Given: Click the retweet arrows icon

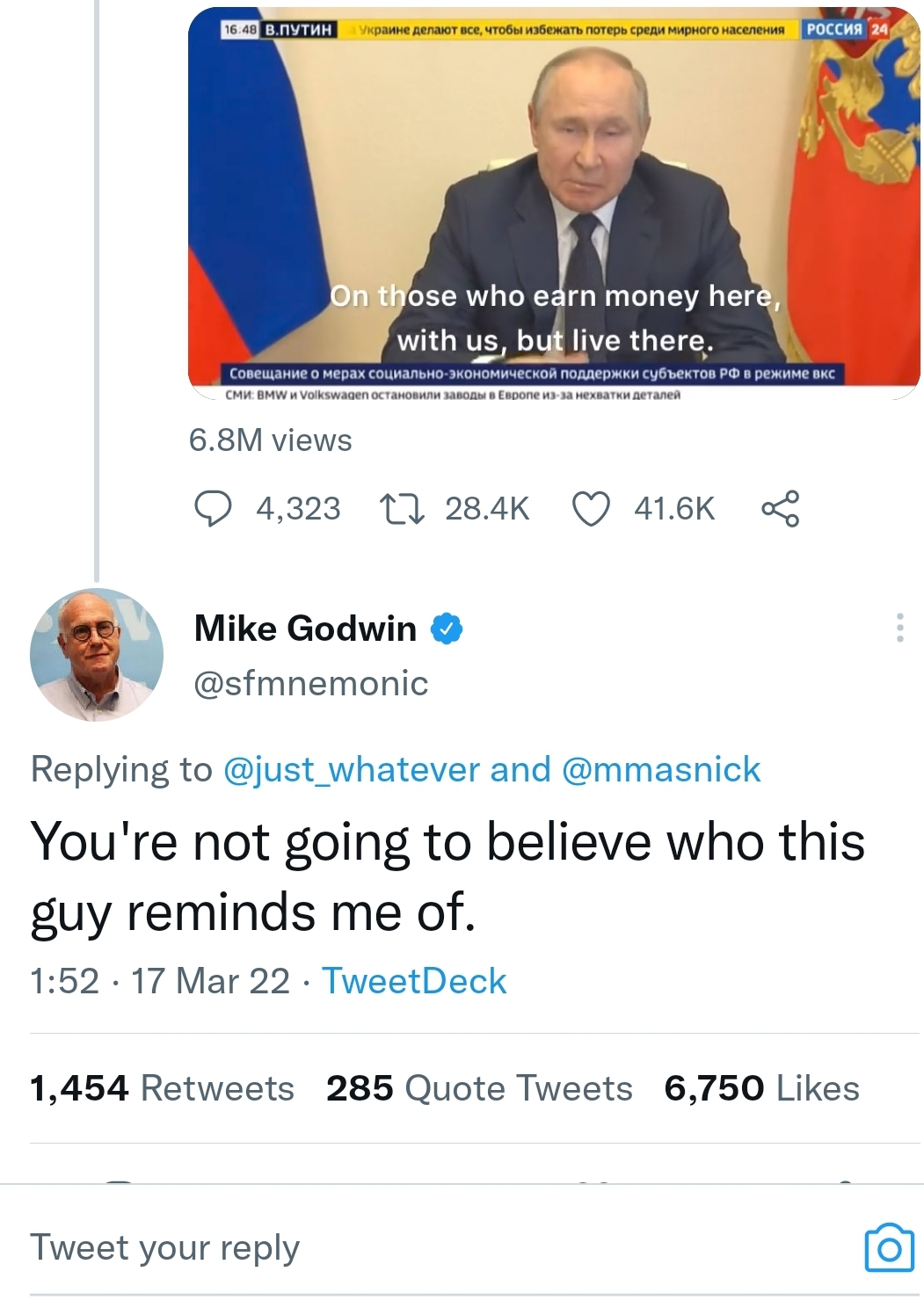Looking at the screenshot, I should coord(402,508).
